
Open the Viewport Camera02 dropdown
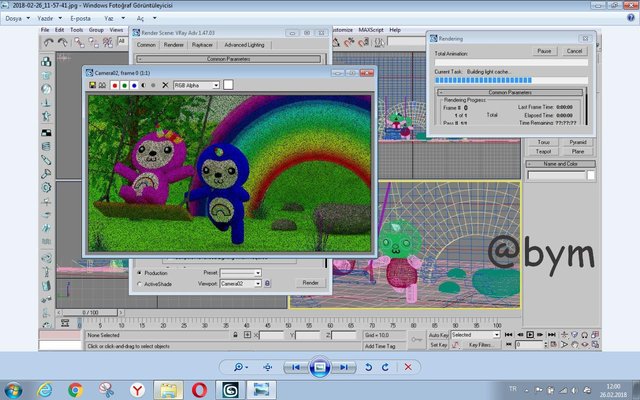click(x=241, y=284)
